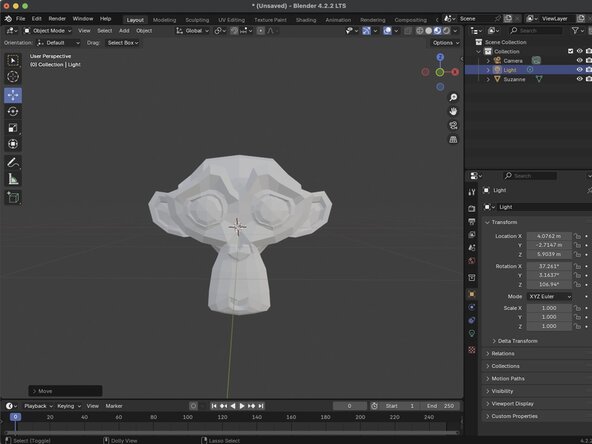Switch to the Sculpting workspace tab
The image size is (592, 444).
[x=197, y=20]
